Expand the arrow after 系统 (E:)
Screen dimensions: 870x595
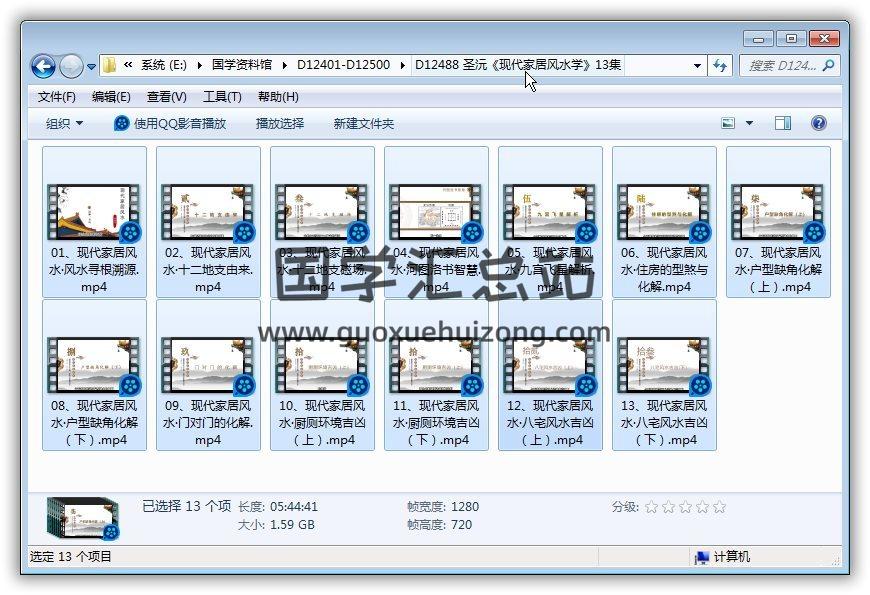click(x=199, y=65)
